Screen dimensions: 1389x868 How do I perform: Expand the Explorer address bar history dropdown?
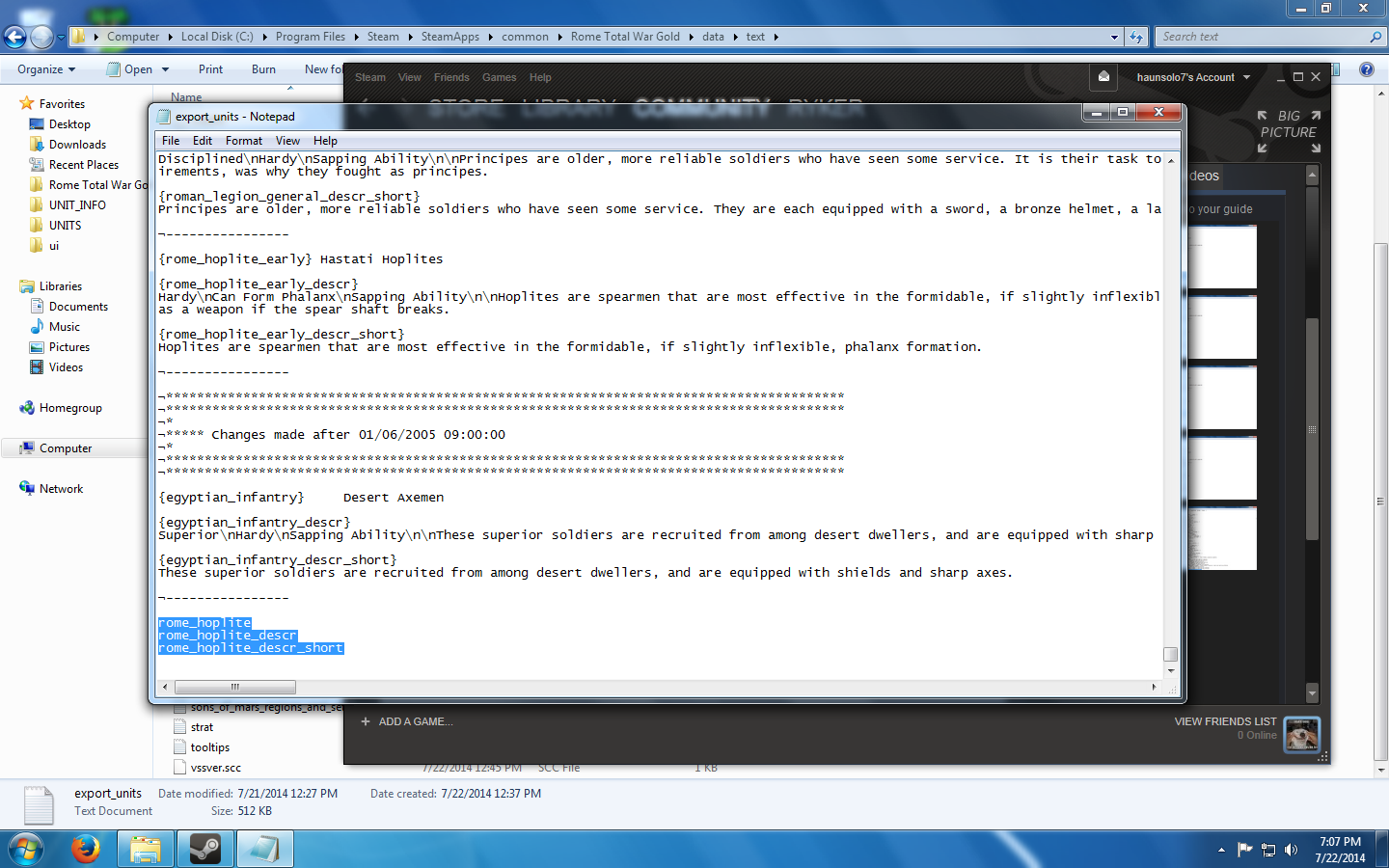pos(1114,37)
